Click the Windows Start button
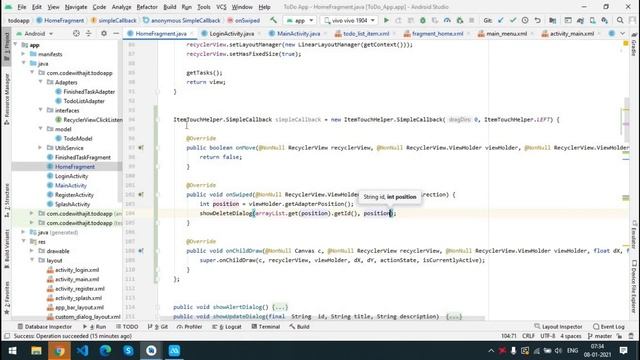 coord(12,351)
